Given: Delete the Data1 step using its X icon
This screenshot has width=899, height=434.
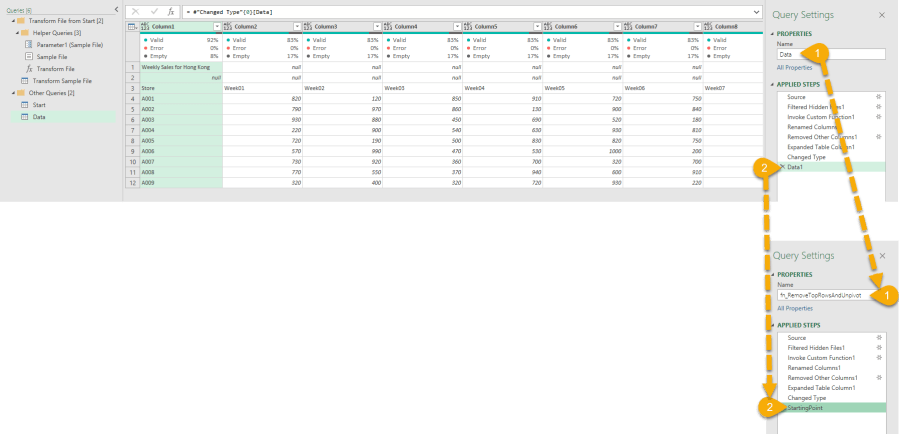Looking at the screenshot, I should 781,166.
